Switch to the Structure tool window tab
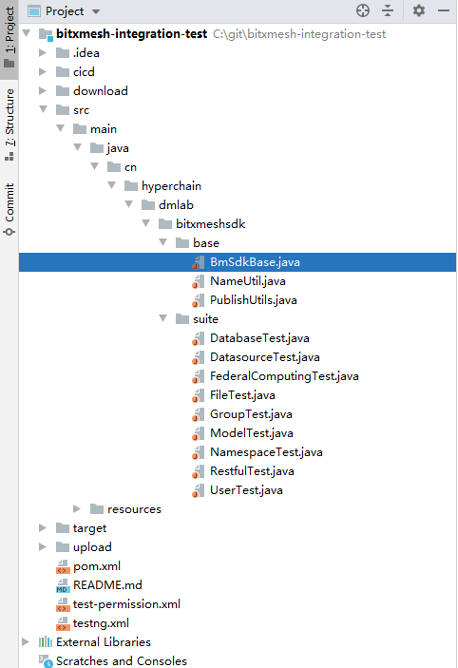This screenshot has height=668, width=458. pos(9,125)
